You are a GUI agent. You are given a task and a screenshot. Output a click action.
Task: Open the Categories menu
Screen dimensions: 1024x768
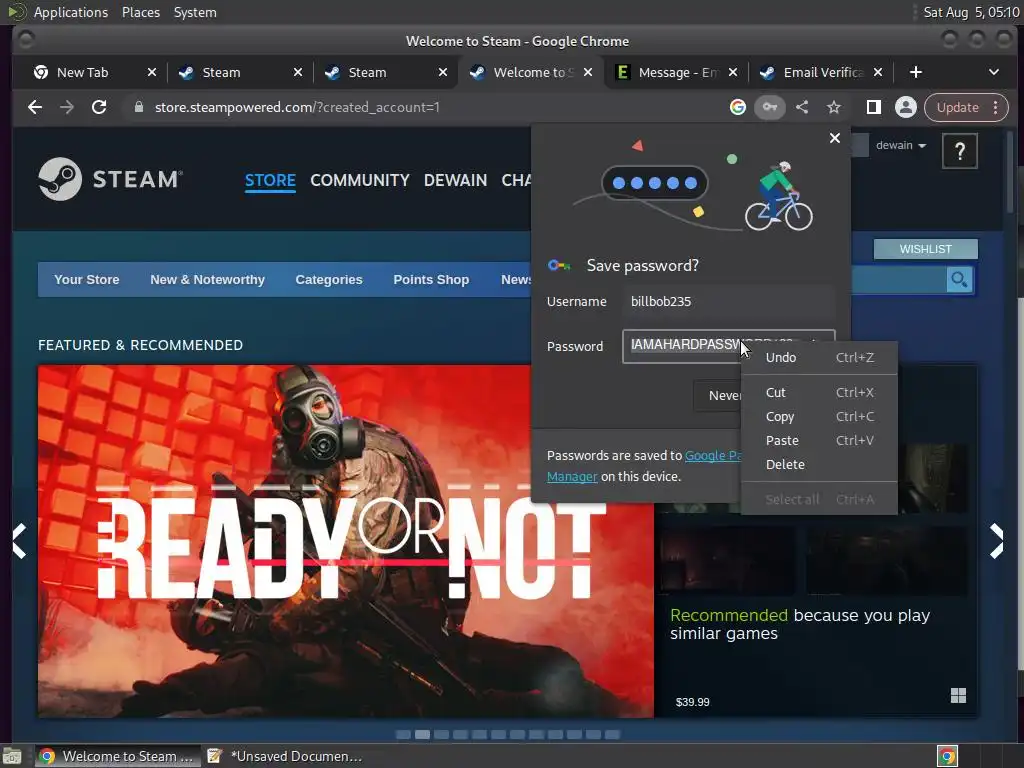pos(328,280)
